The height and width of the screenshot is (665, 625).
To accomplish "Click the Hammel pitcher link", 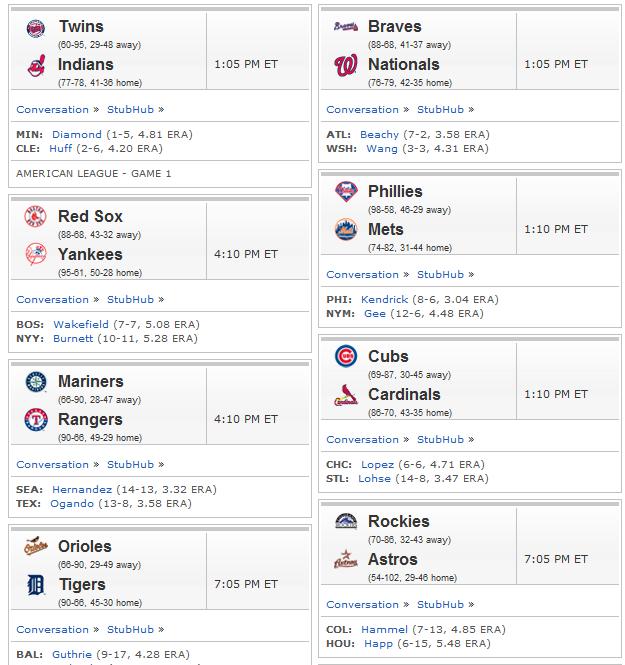I will pos(384,629).
